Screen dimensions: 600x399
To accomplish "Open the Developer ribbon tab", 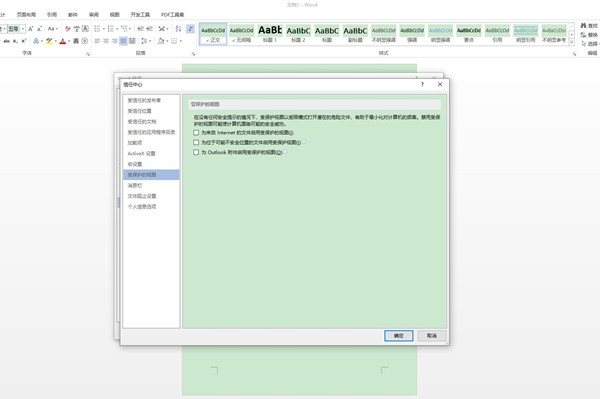I will point(140,15).
